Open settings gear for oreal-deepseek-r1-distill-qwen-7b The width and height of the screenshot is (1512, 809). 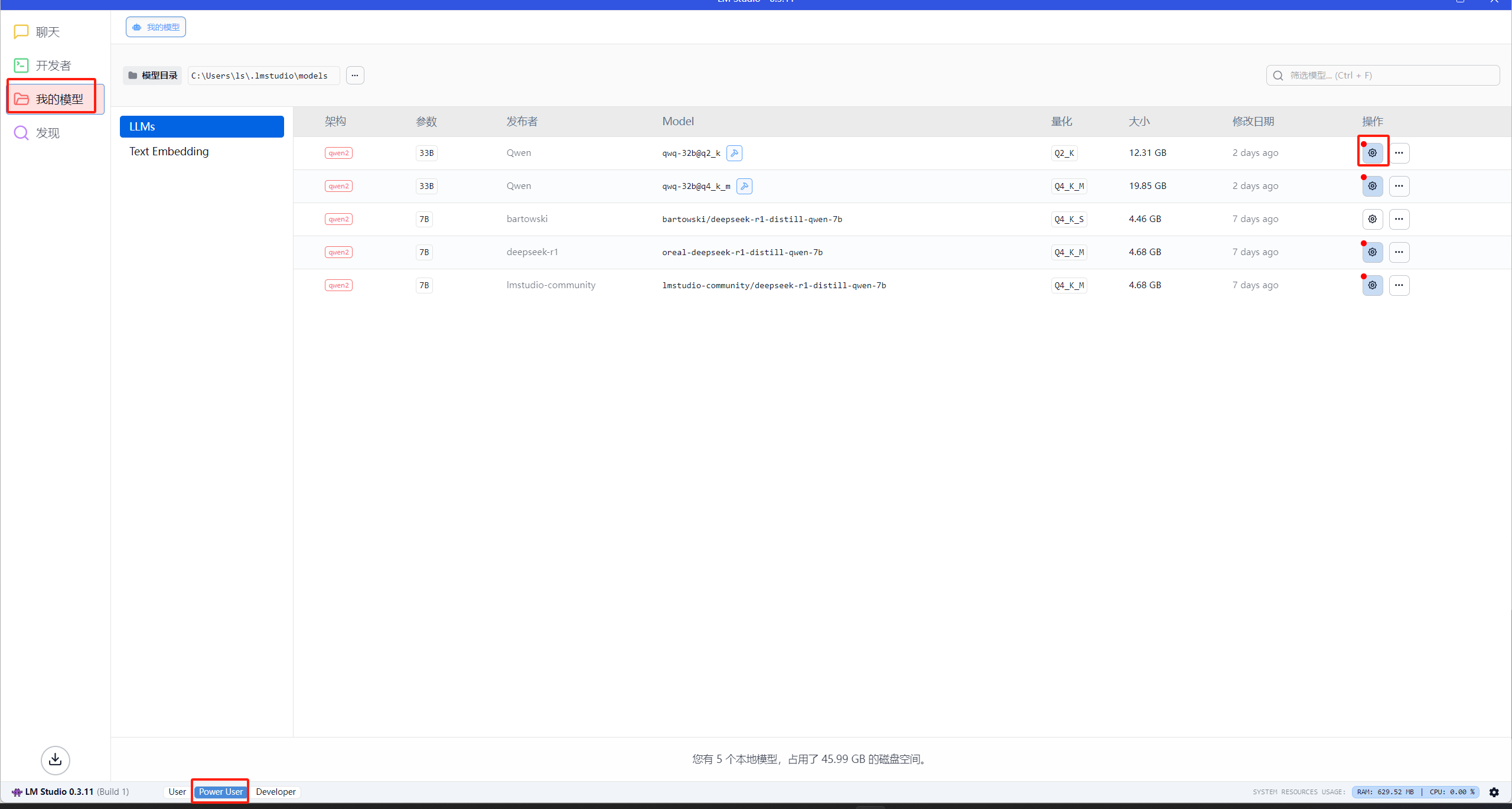tap(1373, 252)
